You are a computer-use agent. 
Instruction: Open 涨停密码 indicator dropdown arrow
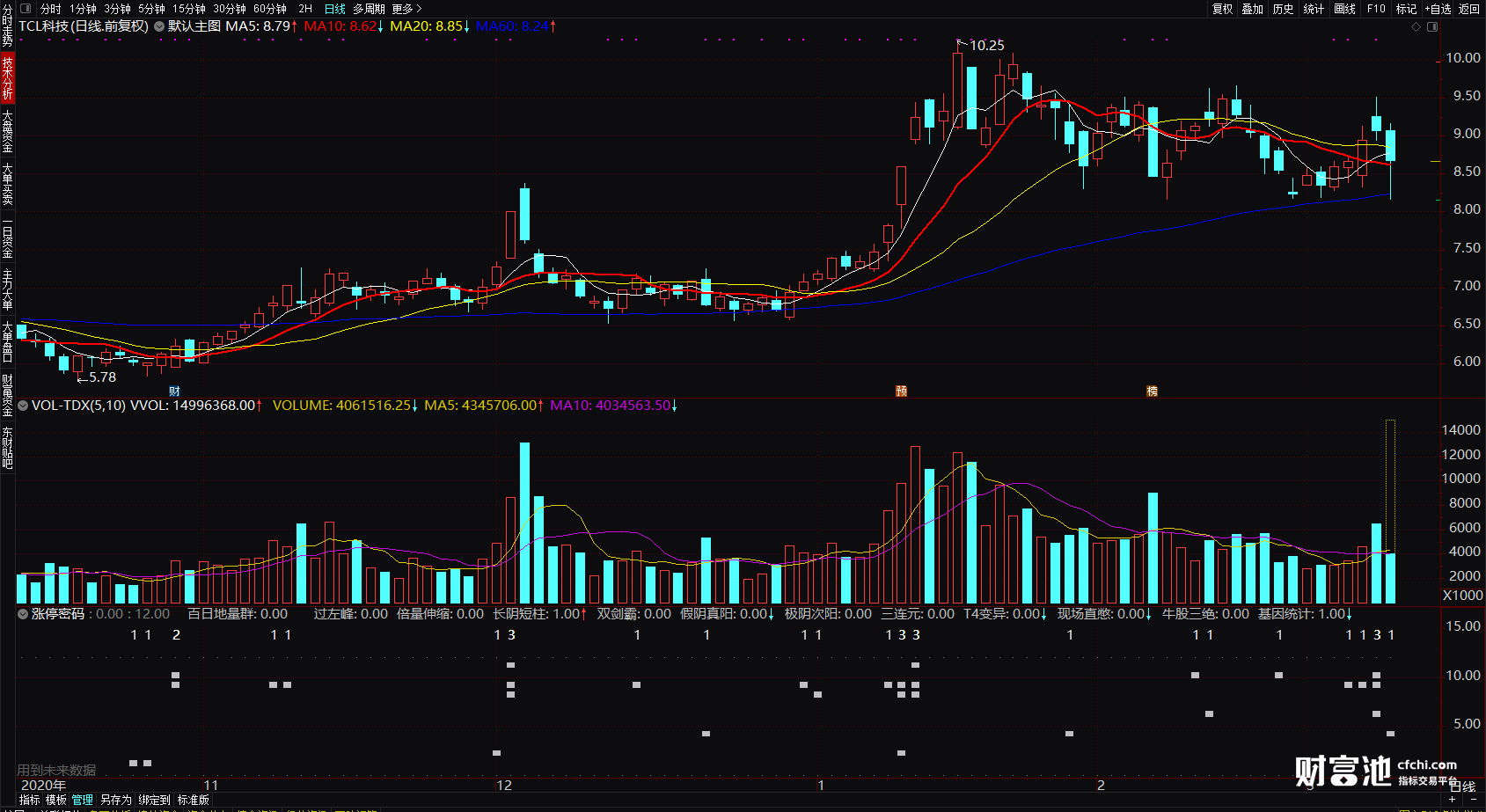(x=24, y=614)
